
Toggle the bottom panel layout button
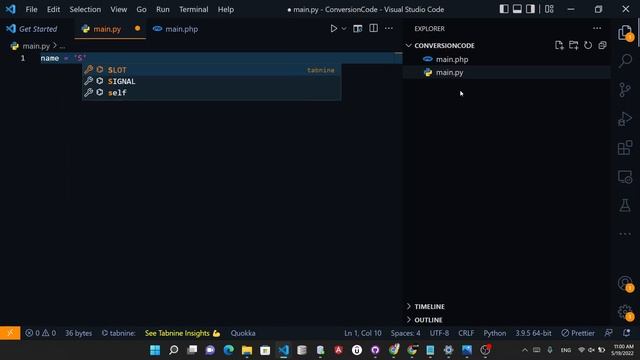[517, 9]
